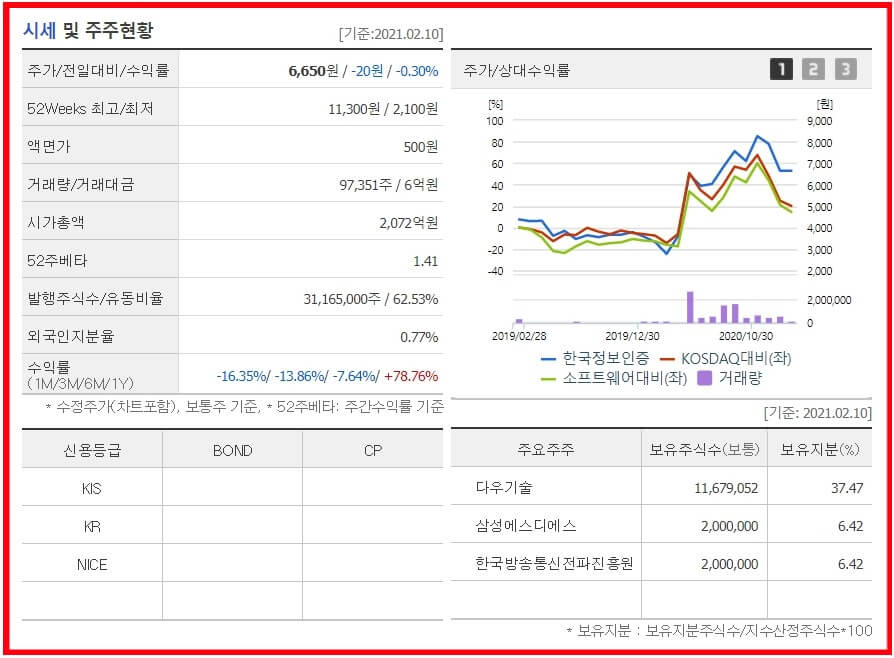Click the 보유지분(%) column header
This screenshot has width=894, height=658.
pyautogui.click(x=820, y=450)
